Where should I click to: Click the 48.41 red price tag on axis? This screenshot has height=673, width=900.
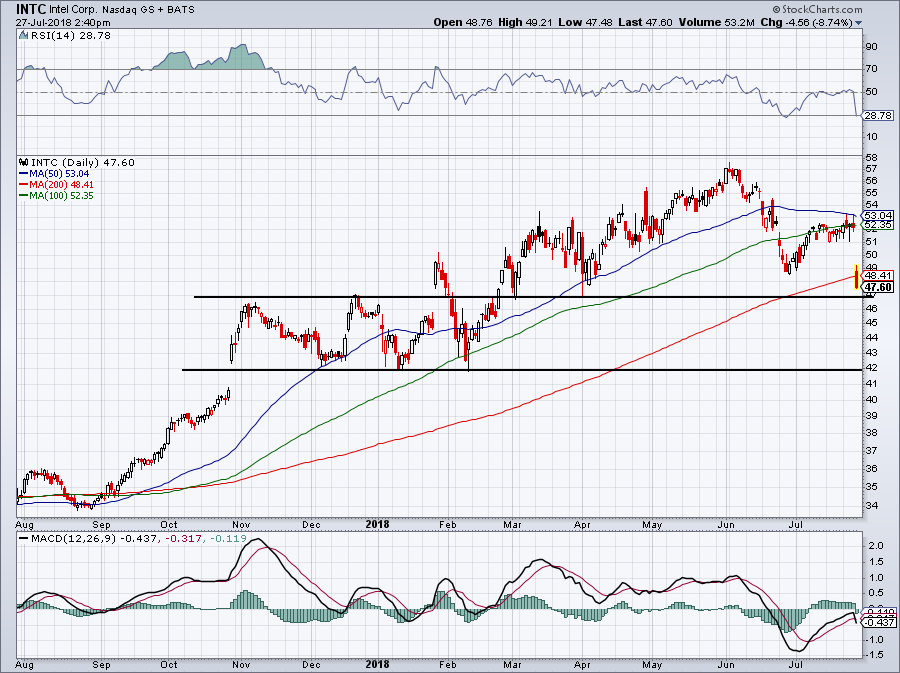[x=879, y=275]
